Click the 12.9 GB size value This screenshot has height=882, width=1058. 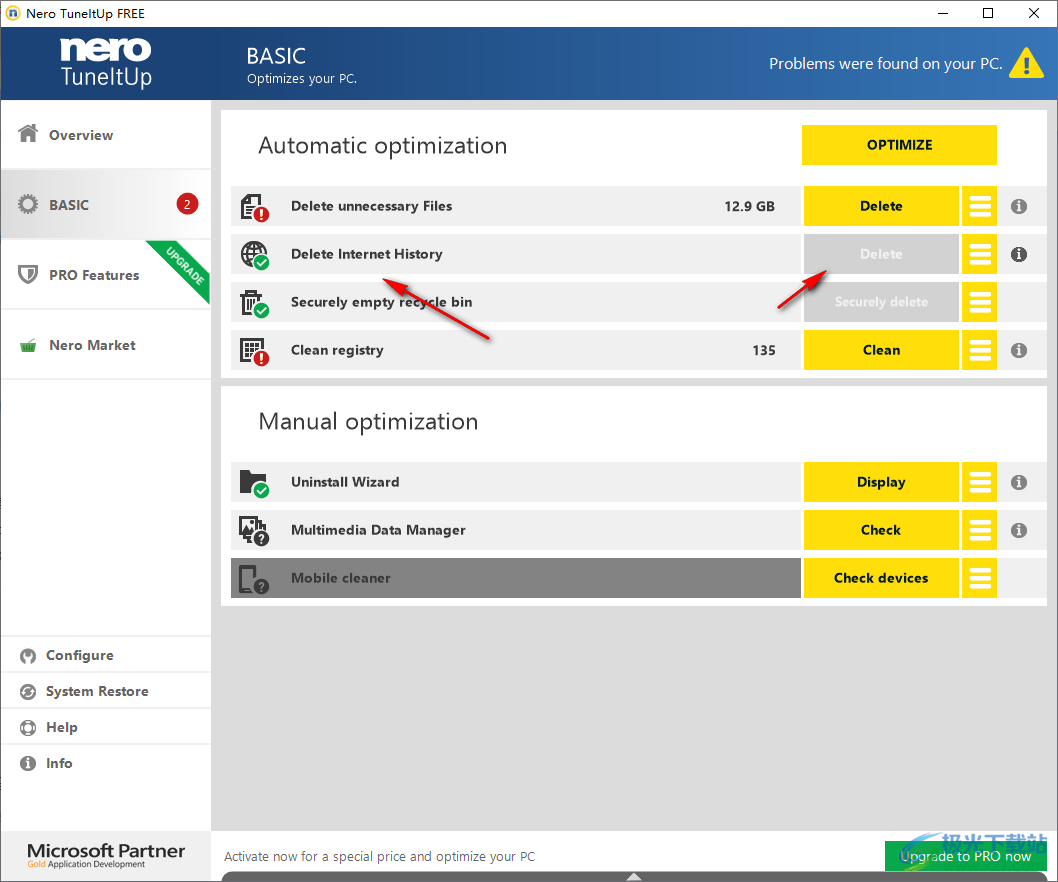pos(749,206)
